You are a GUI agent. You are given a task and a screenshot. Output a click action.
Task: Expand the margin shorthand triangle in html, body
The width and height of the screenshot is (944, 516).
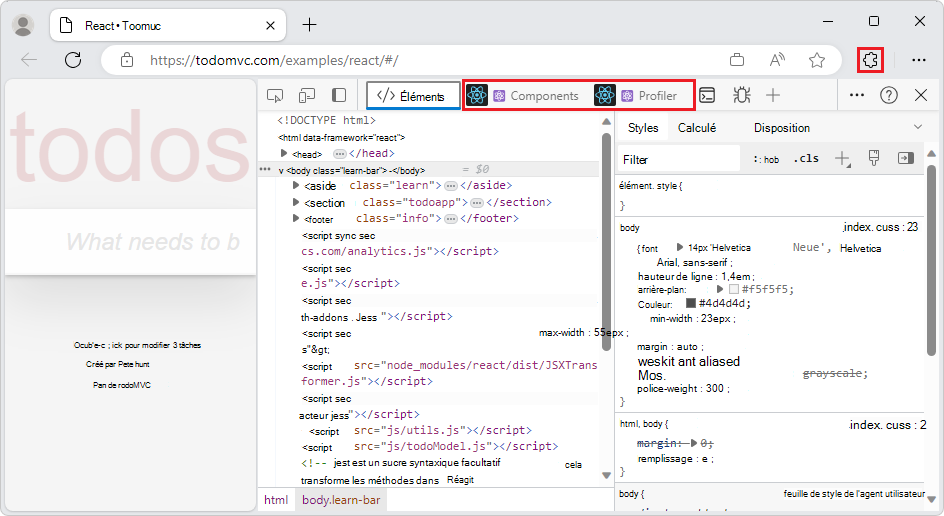pos(694,443)
